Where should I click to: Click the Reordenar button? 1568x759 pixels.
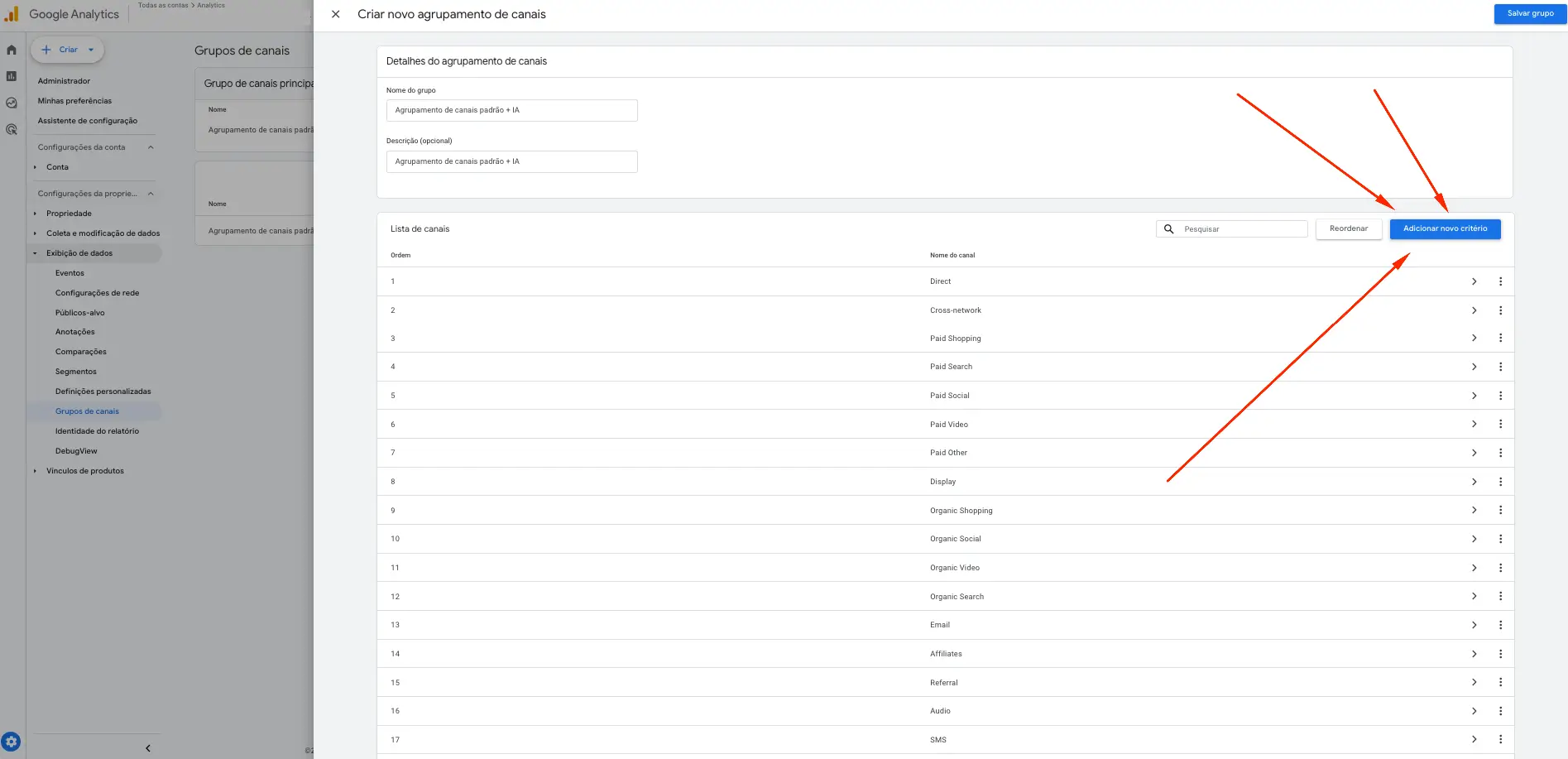pyautogui.click(x=1348, y=229)
